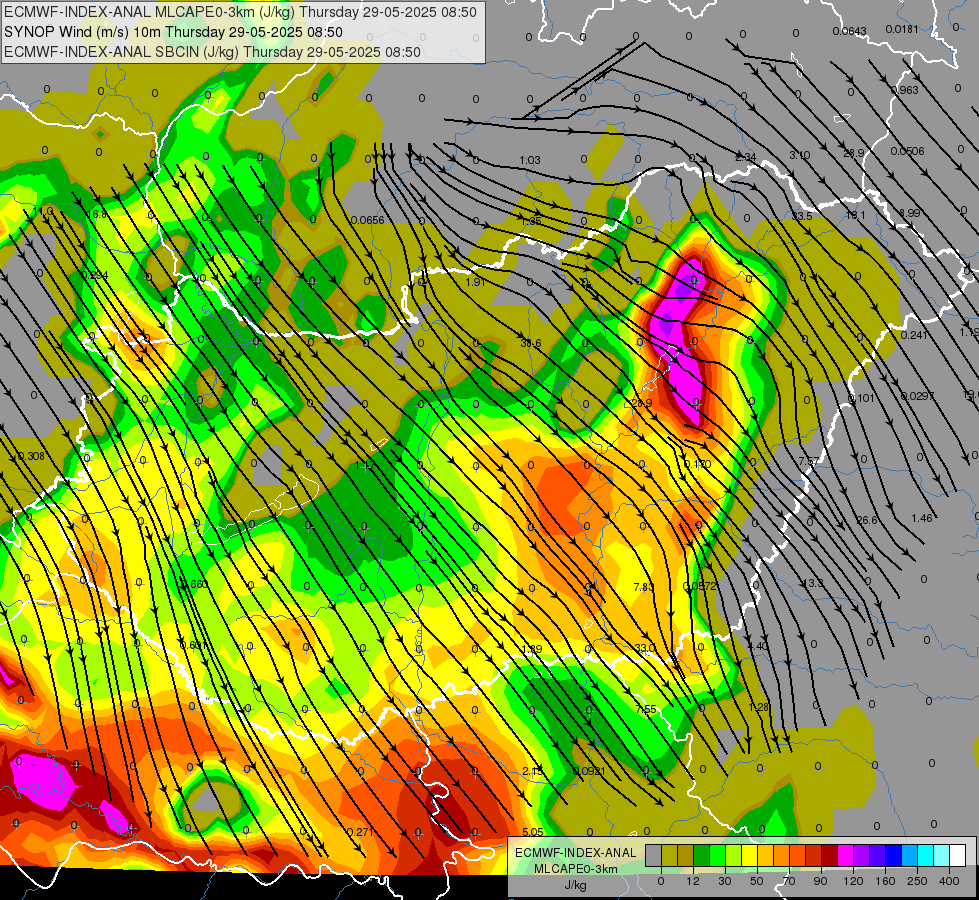The height and width of the screenshot is (900, 979).
Task: Pick the yellow-green legend swatch near 30
Action: pos(734,856)
